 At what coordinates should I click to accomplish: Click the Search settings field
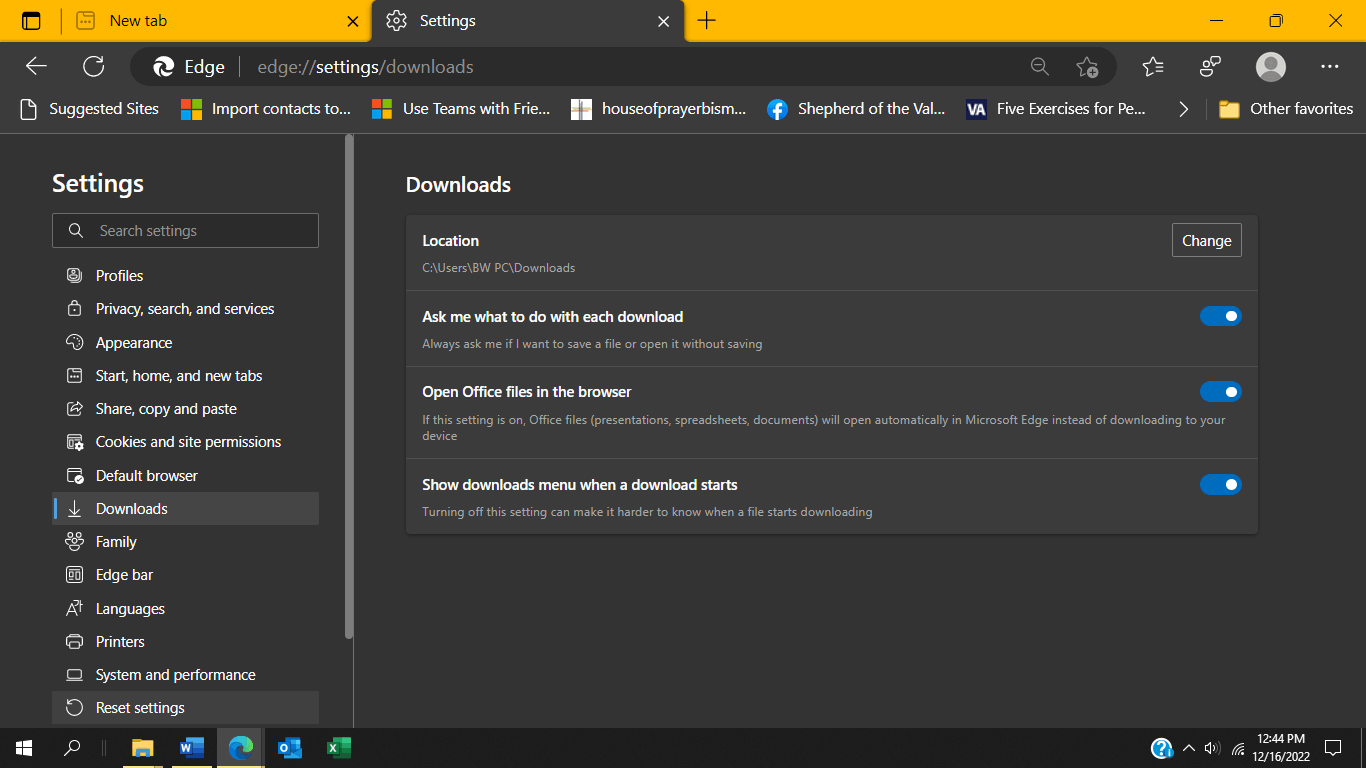(185, 230)
